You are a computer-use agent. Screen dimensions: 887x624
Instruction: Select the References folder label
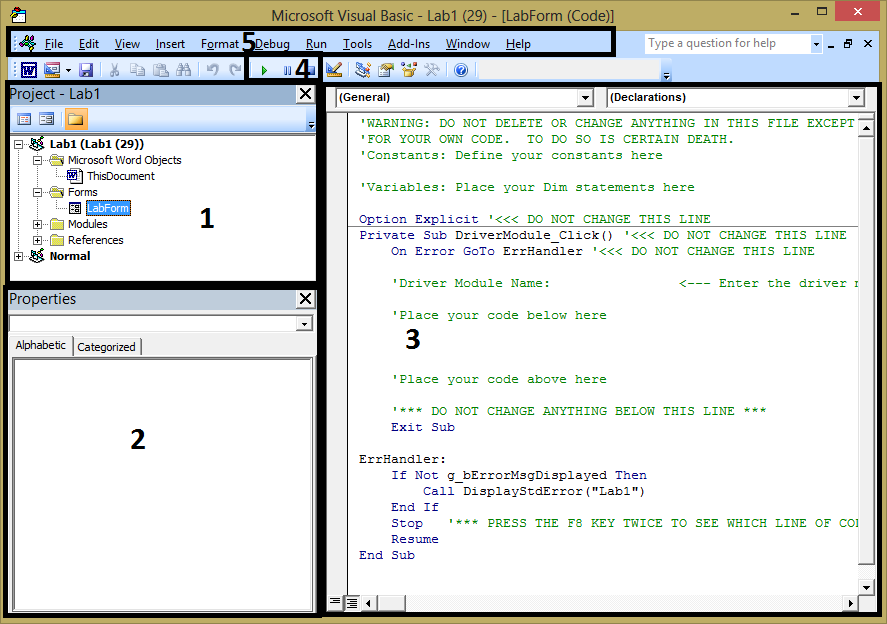click(96, 240)
